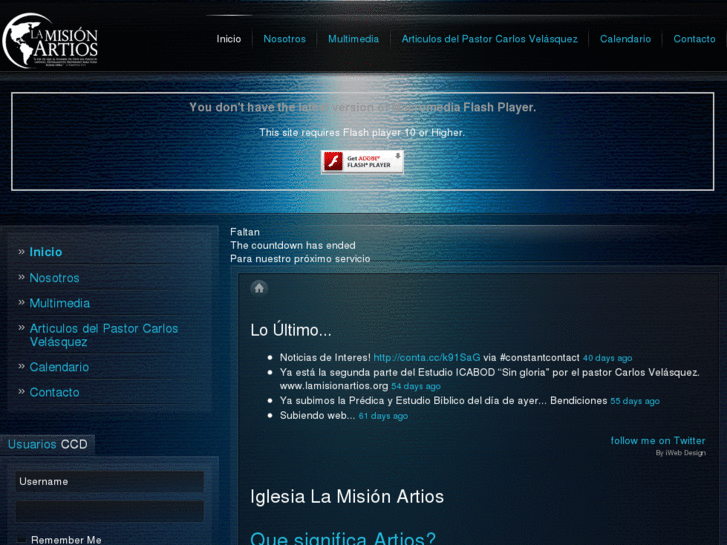Click the Usuarios CCD module title
Image resolution: width=727 pixels, height=545 pixels.
point(48,444)
